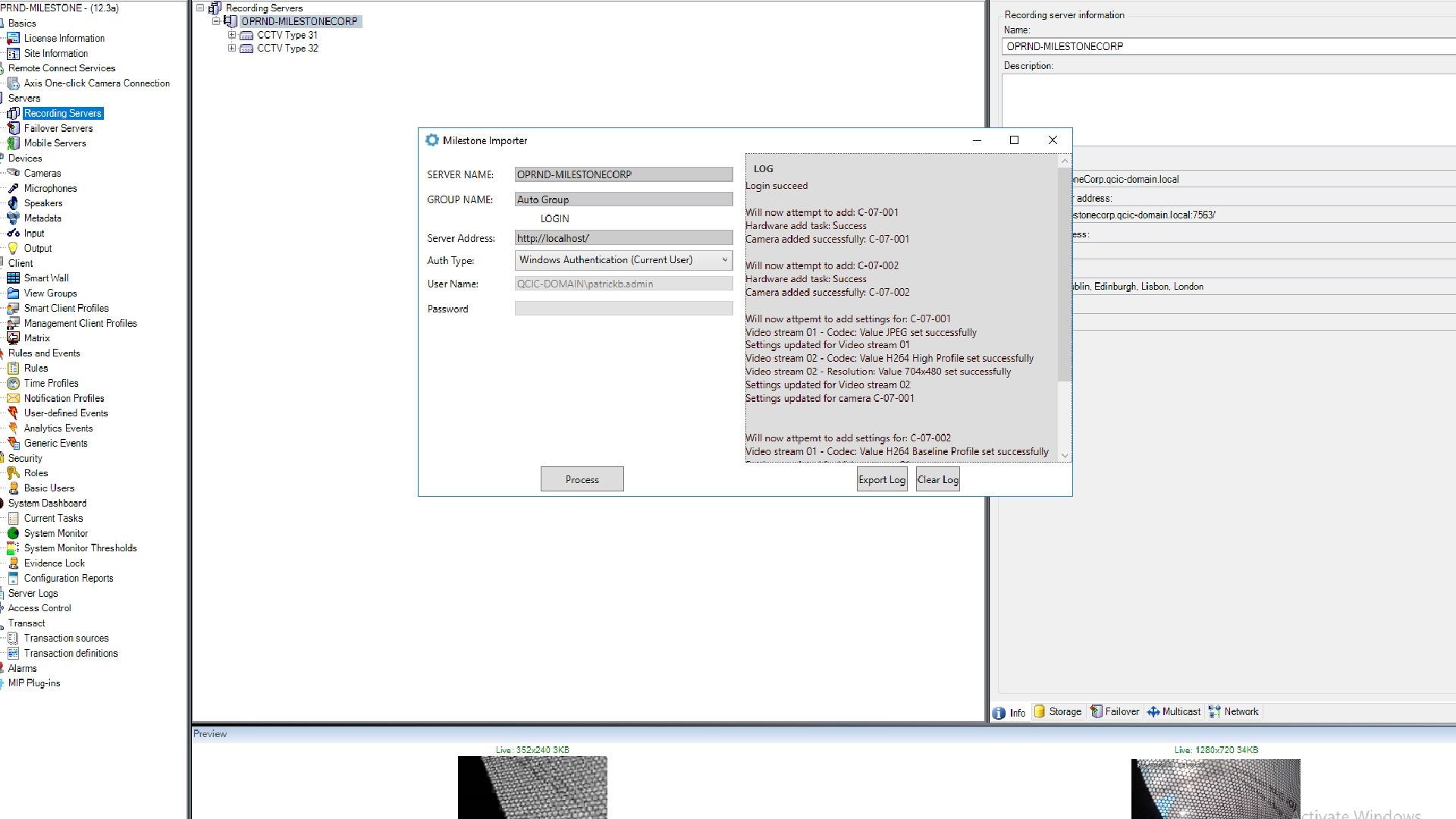This screenshot has width=1456, height=819.
Task: Open Smart Client Profiles icon
Action: click(13, 309)
